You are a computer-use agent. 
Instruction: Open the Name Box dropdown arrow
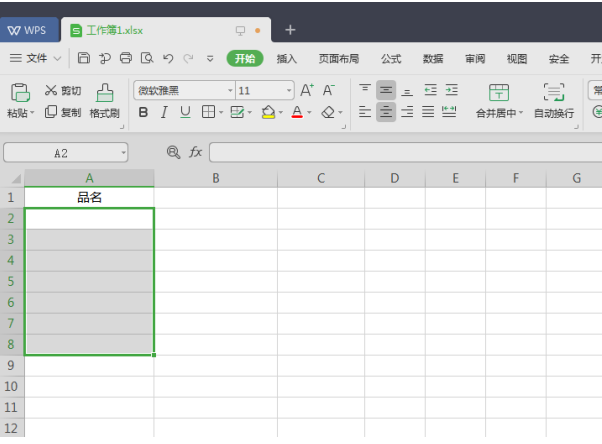pos(123,153)
